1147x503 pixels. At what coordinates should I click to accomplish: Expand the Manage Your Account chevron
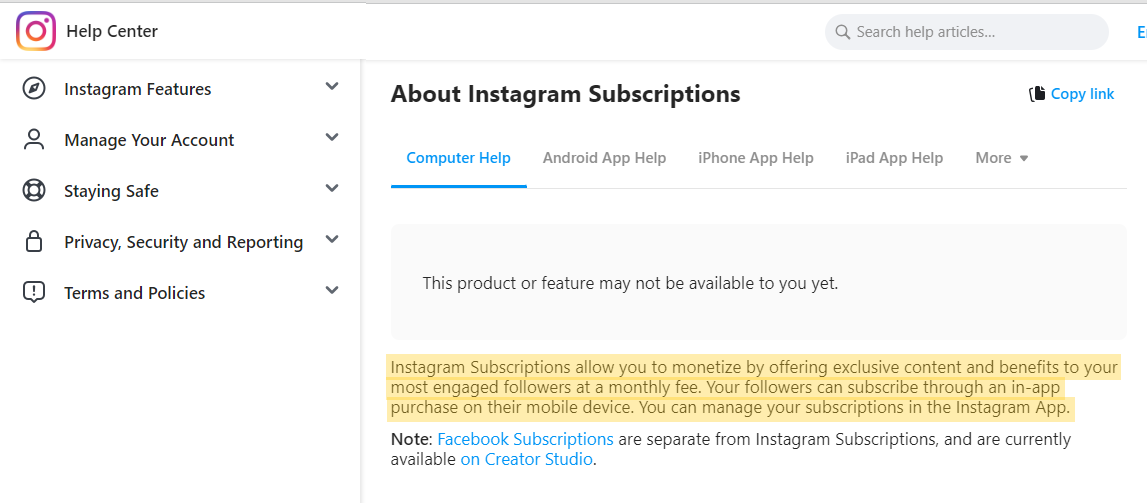(x=332, y=138)
